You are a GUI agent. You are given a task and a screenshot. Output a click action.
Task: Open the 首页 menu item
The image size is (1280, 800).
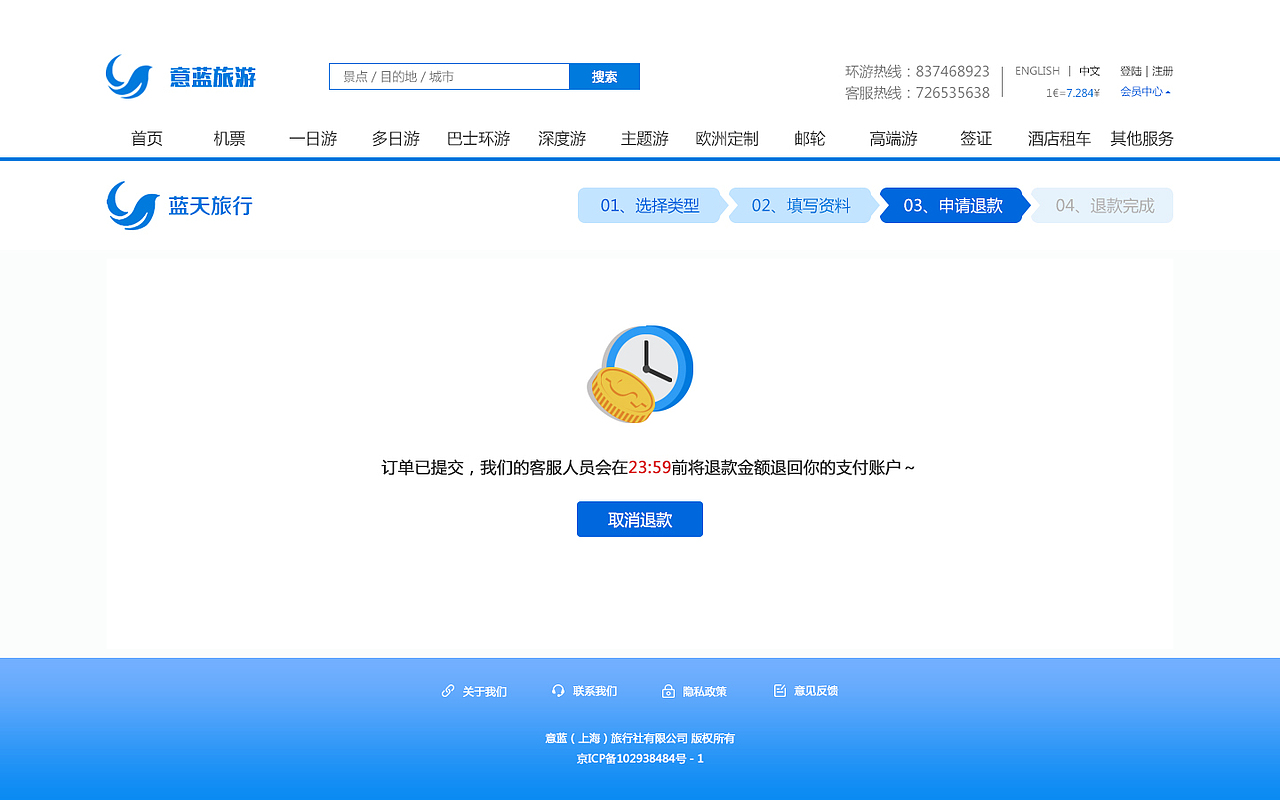[147, 139]
